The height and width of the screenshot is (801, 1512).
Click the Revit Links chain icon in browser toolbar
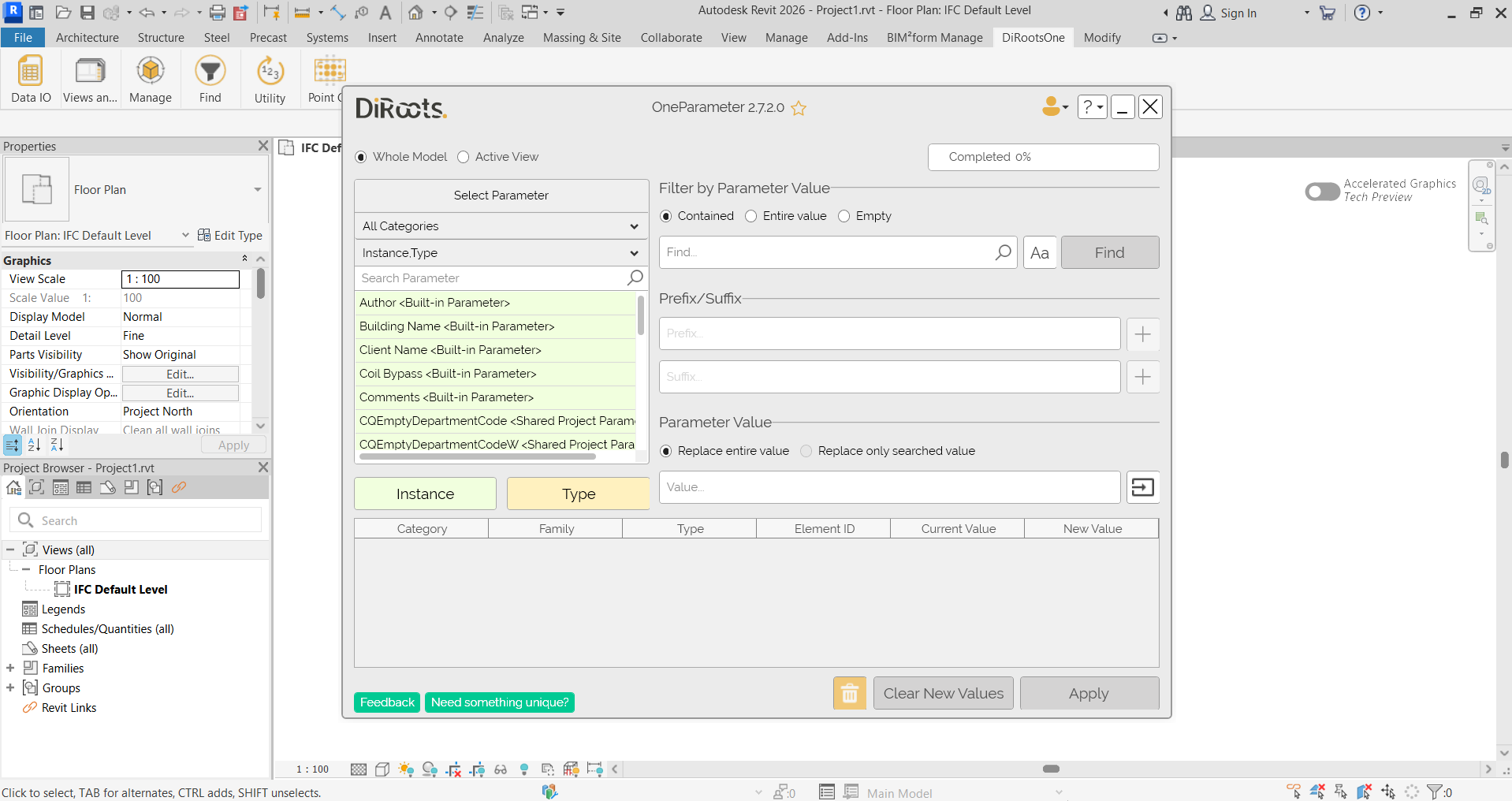point(179,487)
